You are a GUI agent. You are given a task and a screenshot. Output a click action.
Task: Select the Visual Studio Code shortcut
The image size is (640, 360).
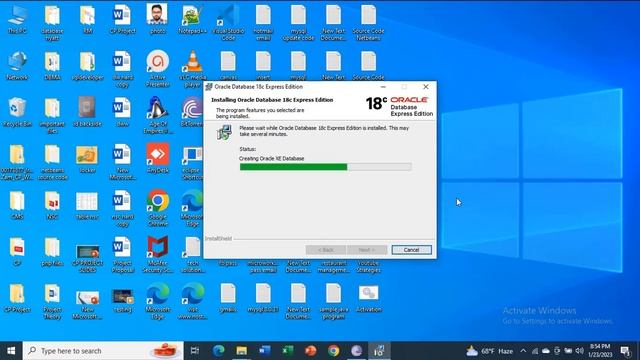pos(228,23)
